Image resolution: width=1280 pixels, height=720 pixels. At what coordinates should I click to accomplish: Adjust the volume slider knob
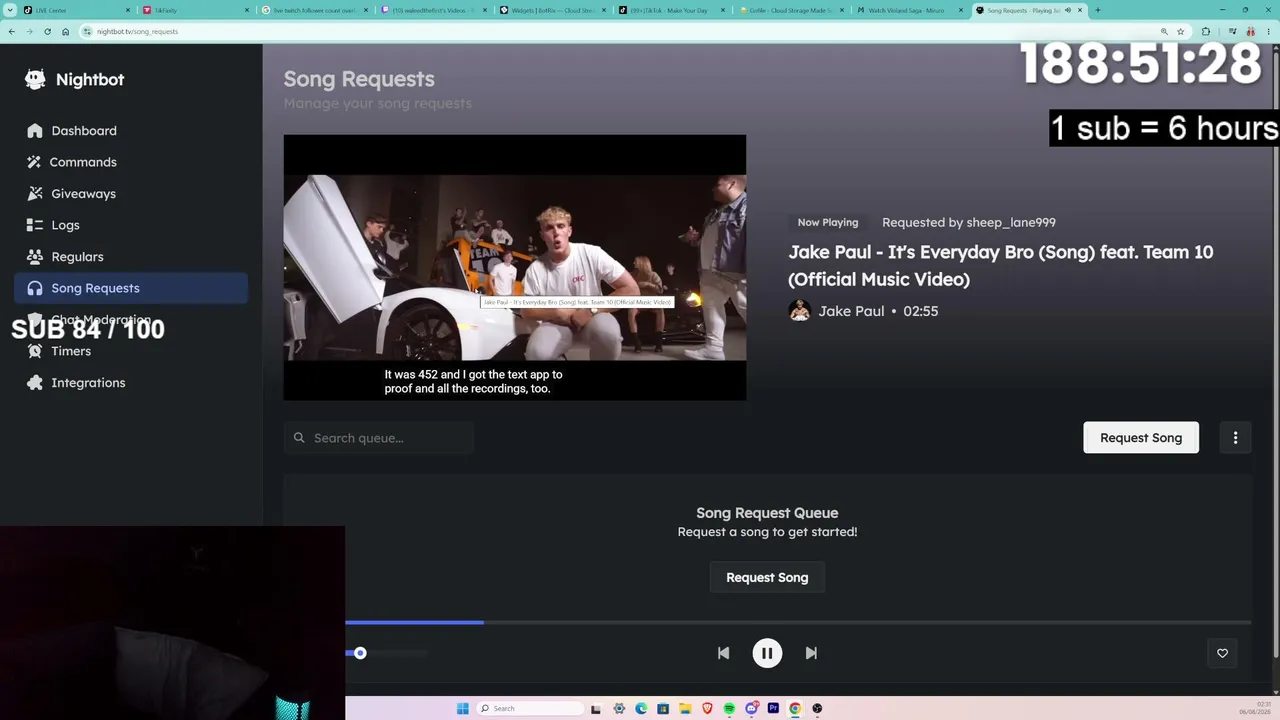click(360, 653)
